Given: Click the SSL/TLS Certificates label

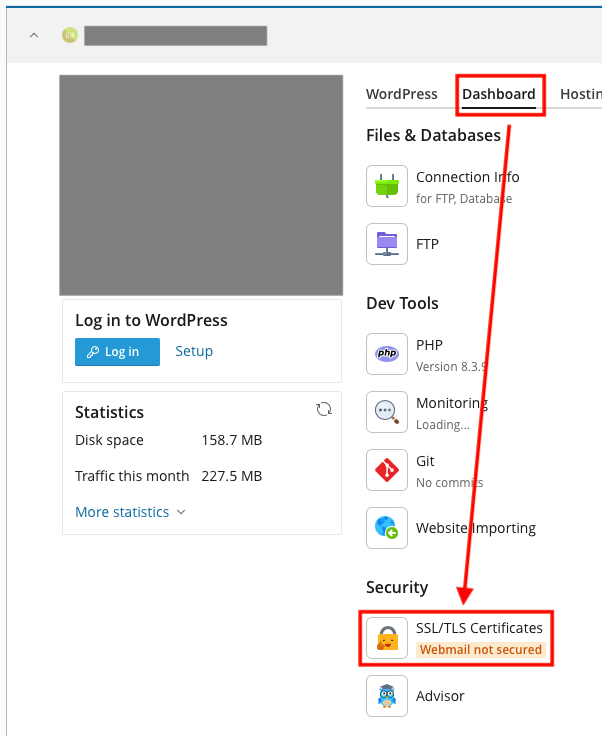Looking at the screenshot, I should pyautogui.click(x=479, y=628).
